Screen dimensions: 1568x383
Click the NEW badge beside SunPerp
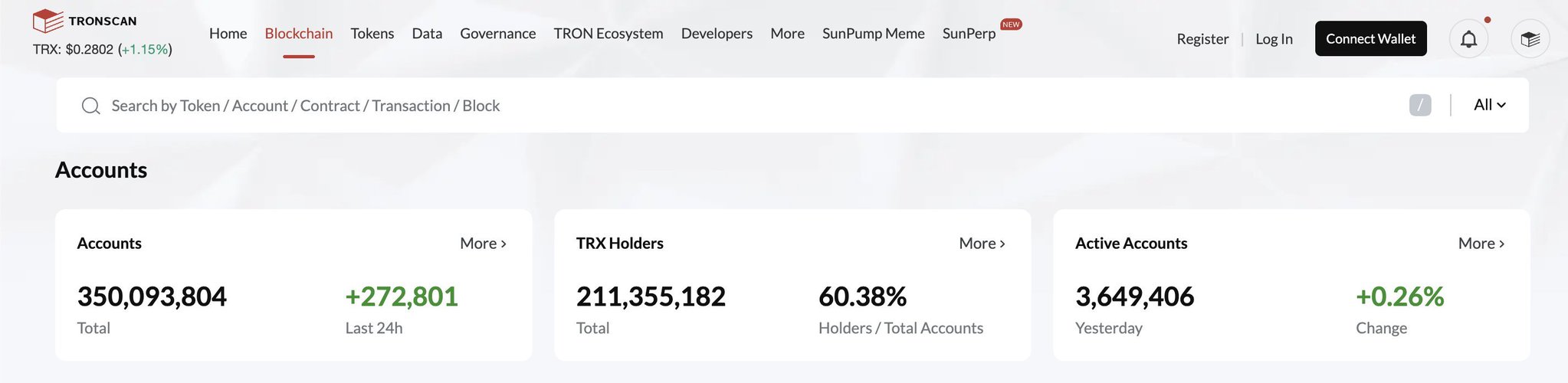click(x=1011, y=25)
